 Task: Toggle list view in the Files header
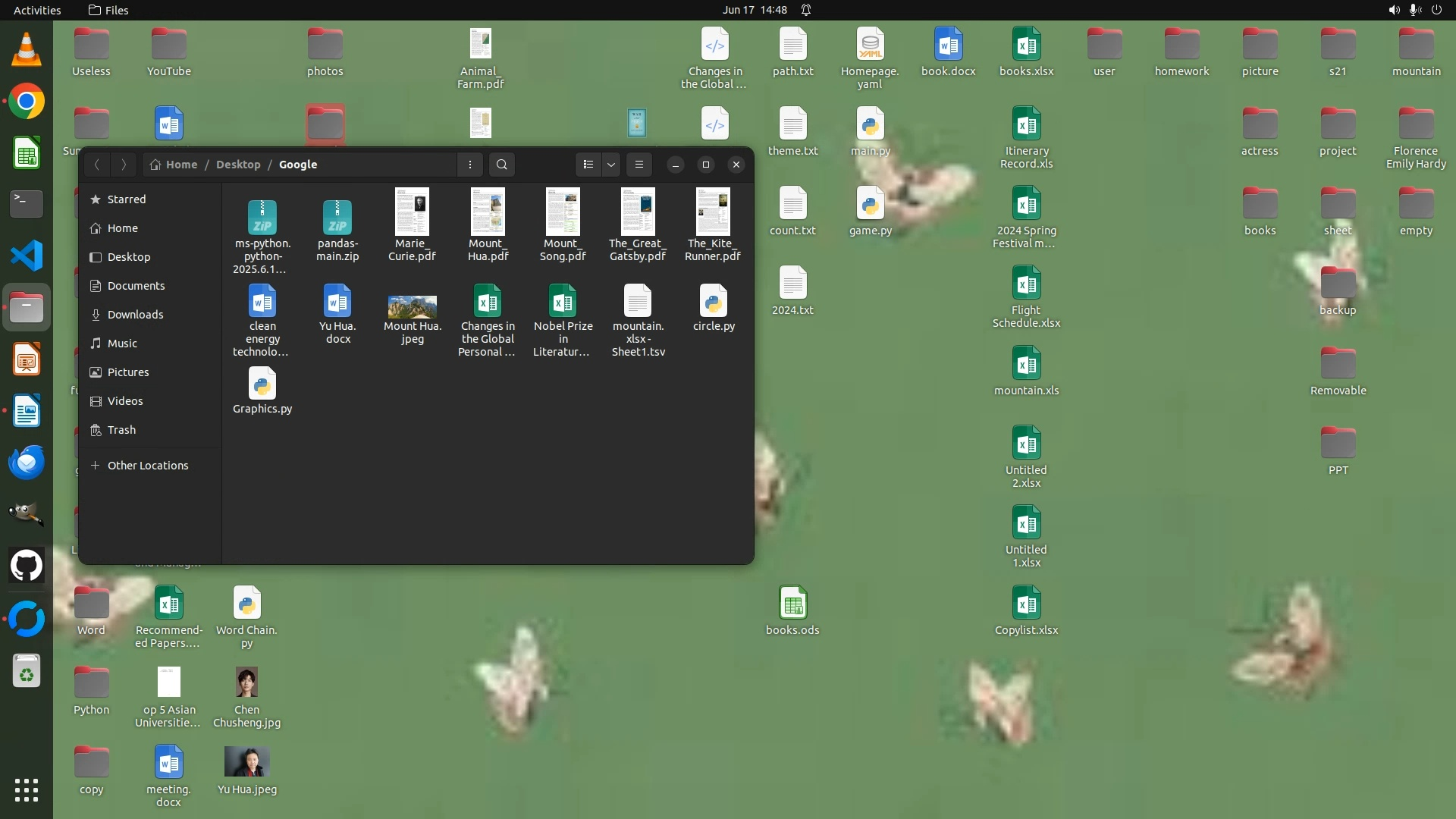[588, 165]
